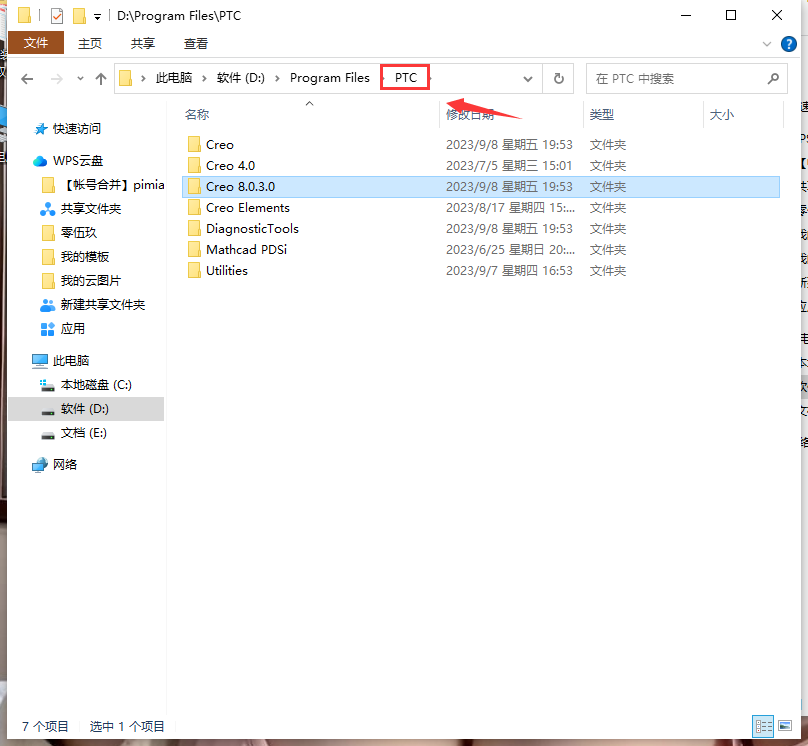Viewport: 808px width, 746px height.
Task: Click the network icon beside 网络
Action: tap(40, 465)
